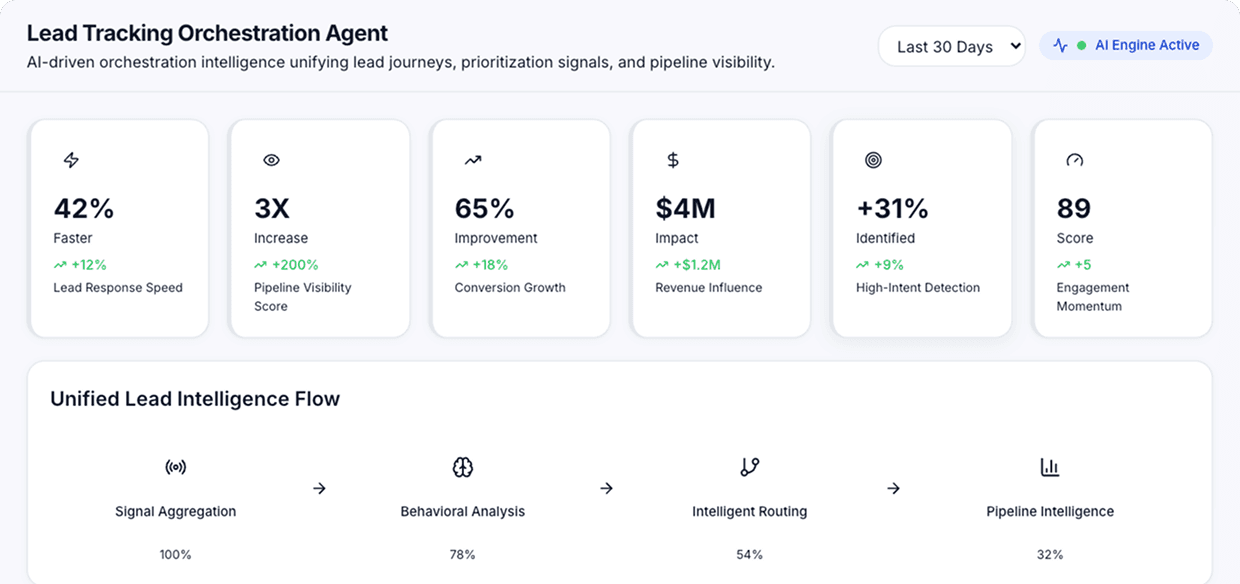Click the brain icon for Behavioral Analysis

point(463,466)
